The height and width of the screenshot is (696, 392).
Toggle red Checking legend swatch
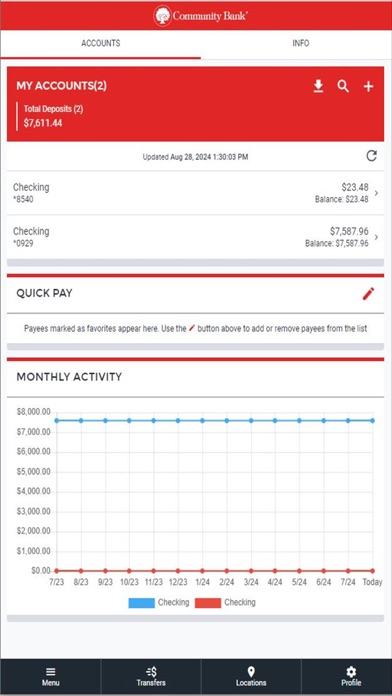pyautogui.click(x=208, y=603)
